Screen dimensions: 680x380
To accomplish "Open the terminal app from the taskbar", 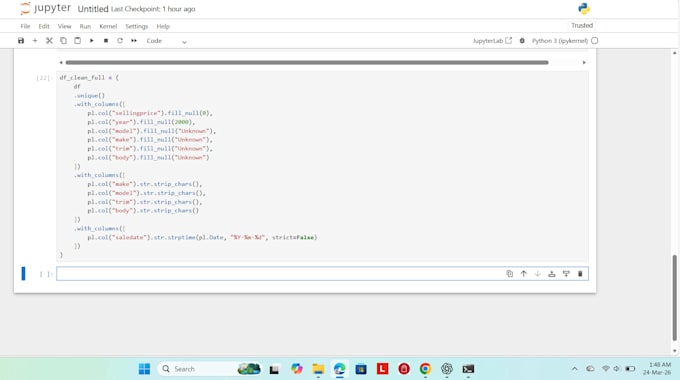I will [x=468, y=369].
